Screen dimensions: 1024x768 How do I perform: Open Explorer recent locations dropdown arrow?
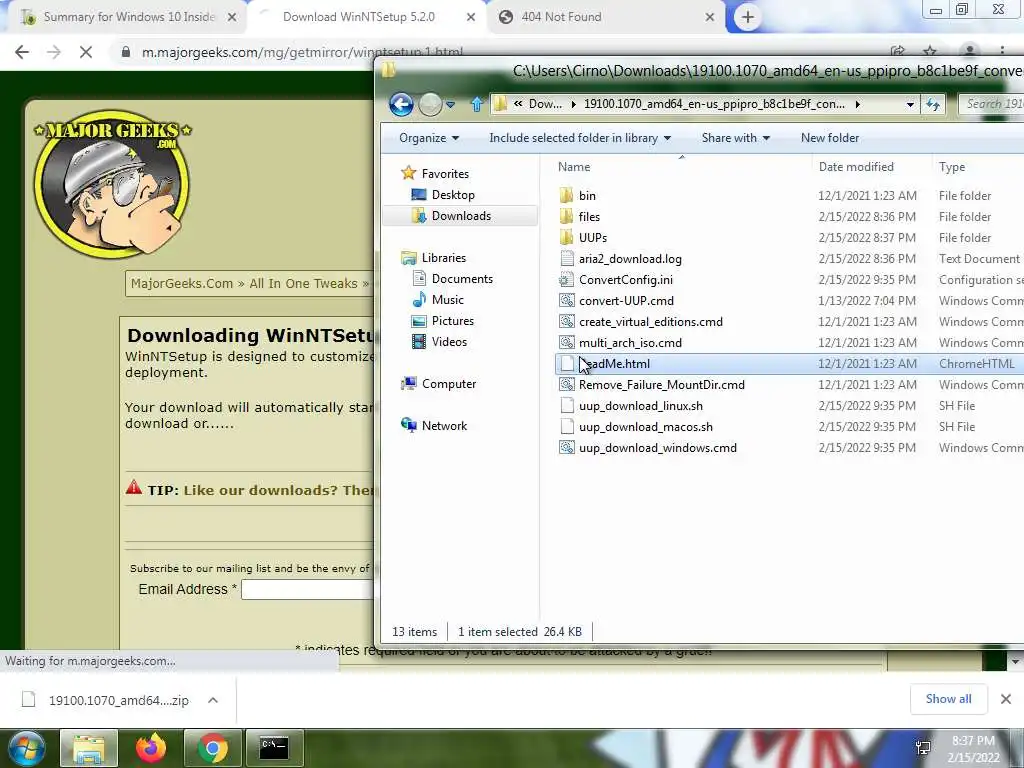(x=450, y=104)
